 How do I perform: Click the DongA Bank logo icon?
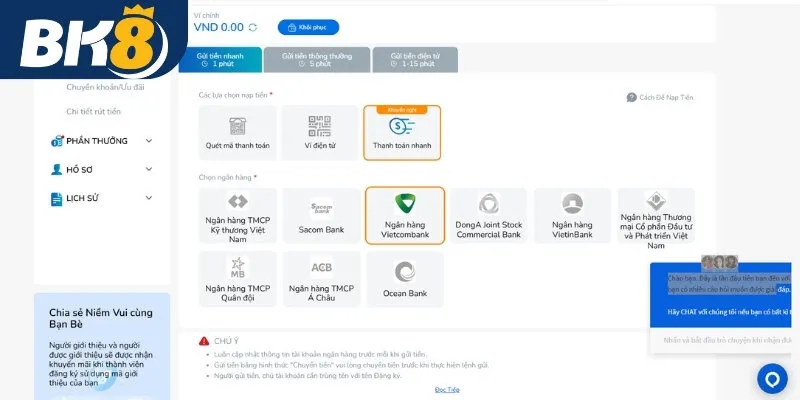pyautogui.click(x=489, y=203)
